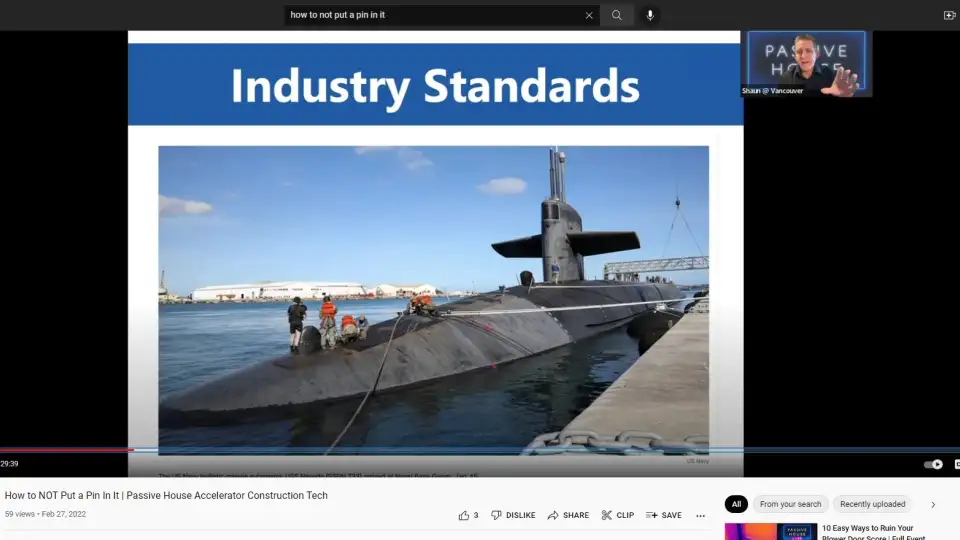
Task: Click the search magnifier button
Action: (x=617, y=15)
